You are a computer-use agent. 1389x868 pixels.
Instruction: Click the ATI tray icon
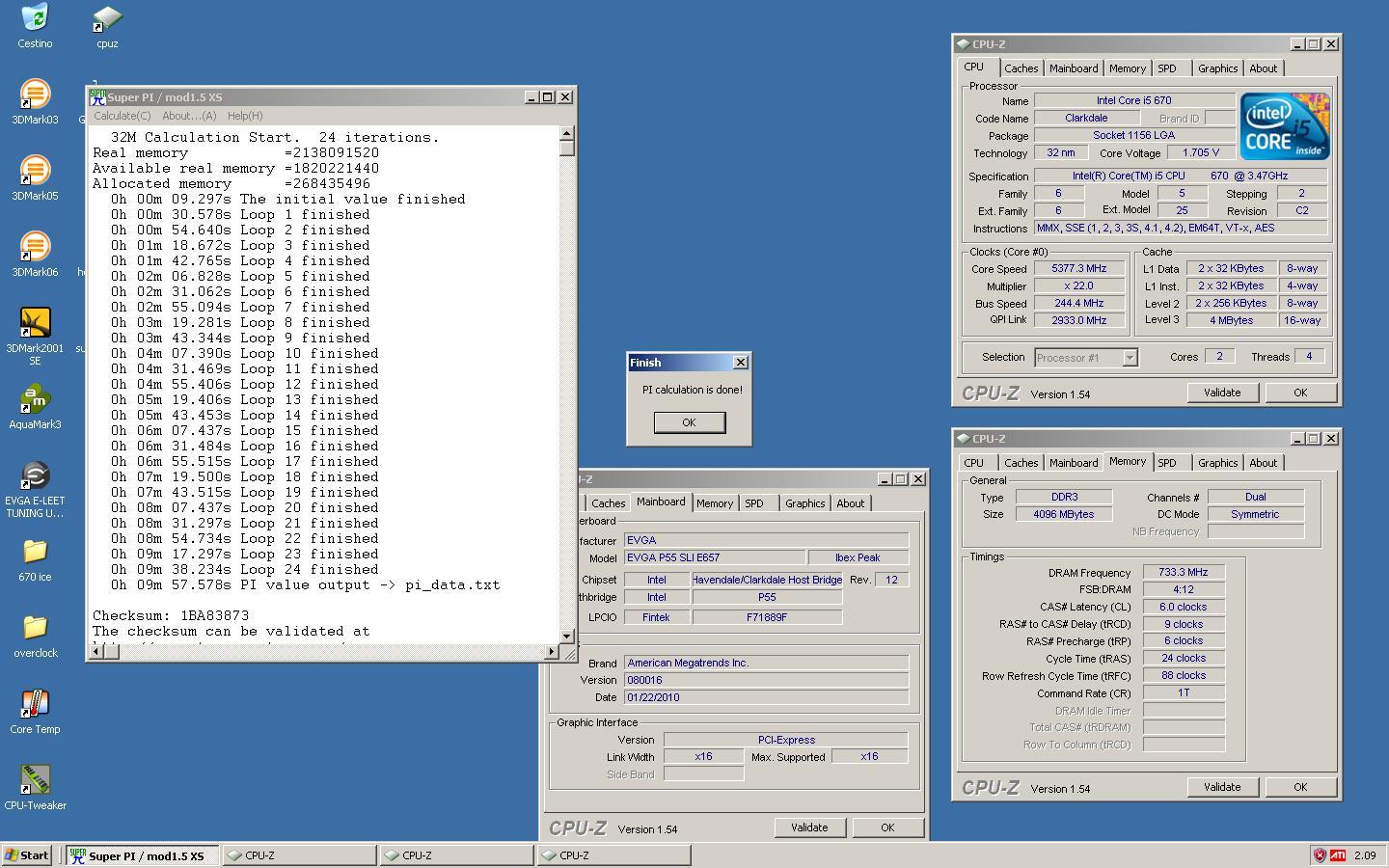click(1338, 854)
